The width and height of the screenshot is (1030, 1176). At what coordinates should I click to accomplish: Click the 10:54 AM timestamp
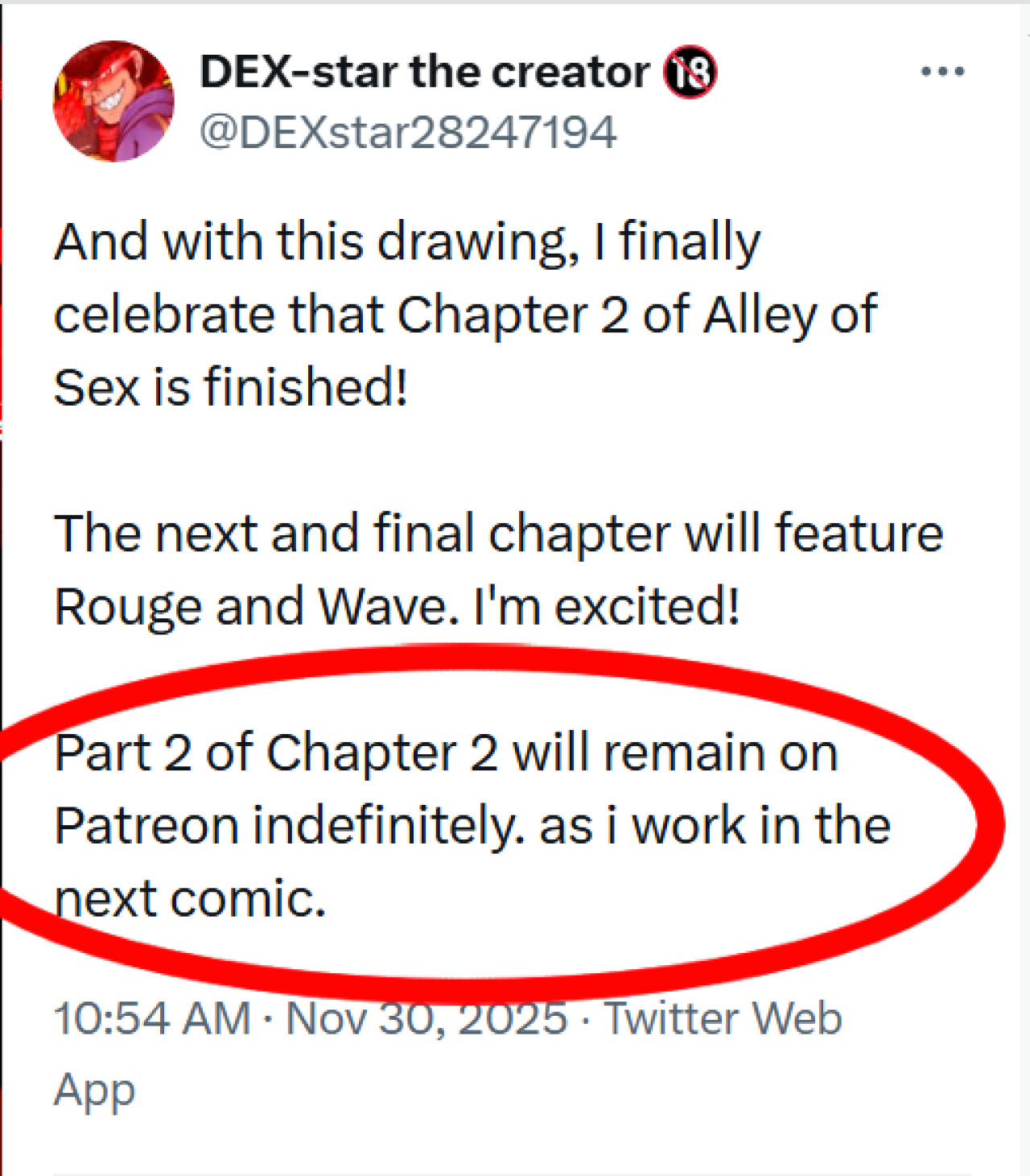152,1018
